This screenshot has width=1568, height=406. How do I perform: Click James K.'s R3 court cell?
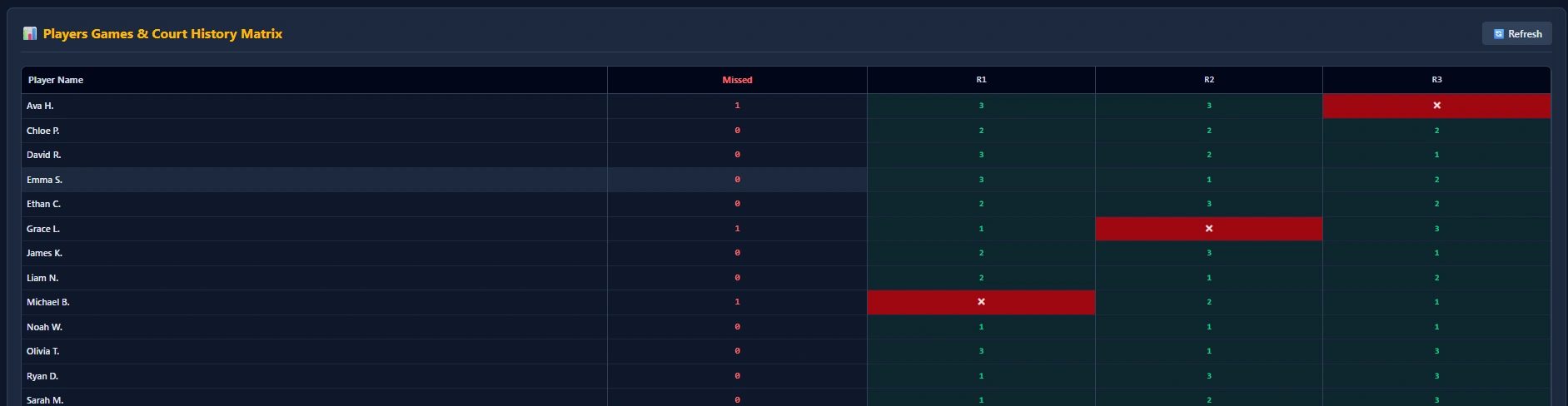[1436, 253]
